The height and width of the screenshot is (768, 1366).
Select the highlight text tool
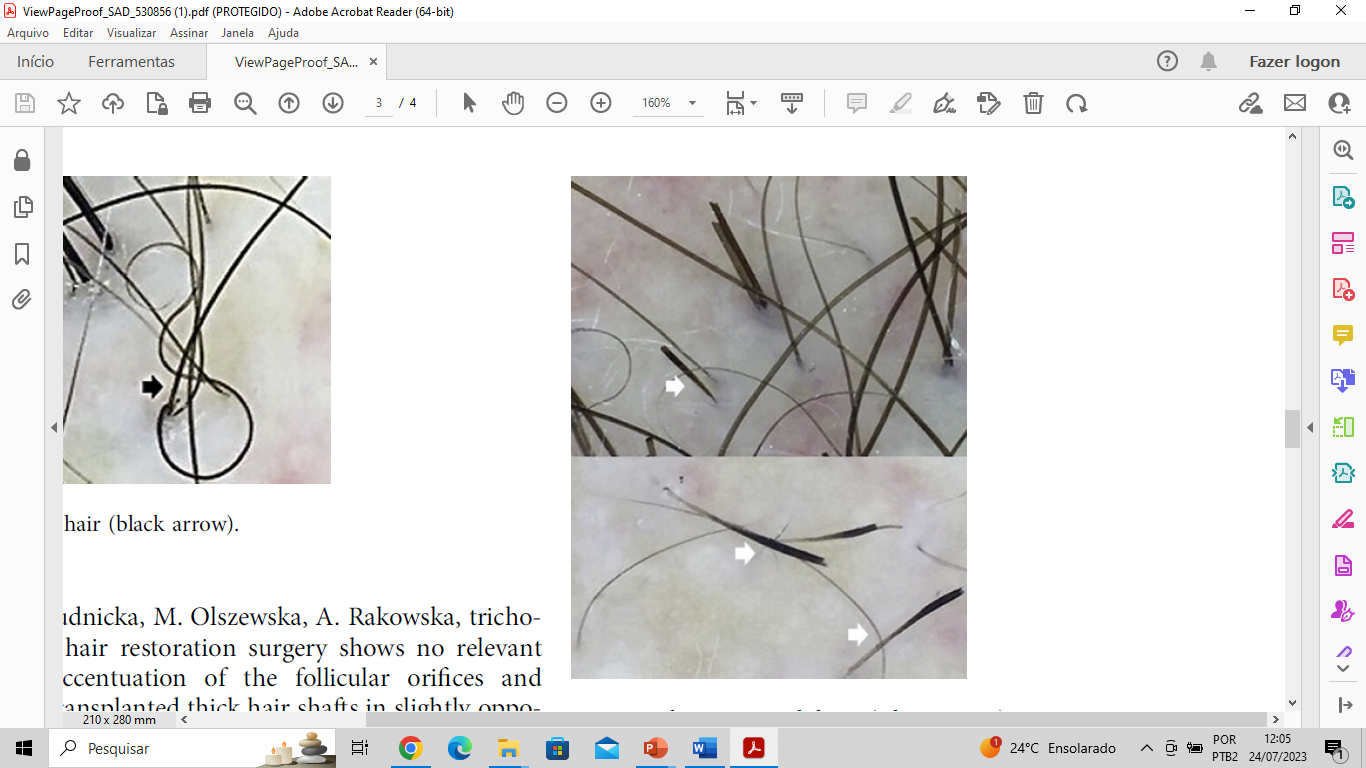pyautogui.click(x=901, y=103)
